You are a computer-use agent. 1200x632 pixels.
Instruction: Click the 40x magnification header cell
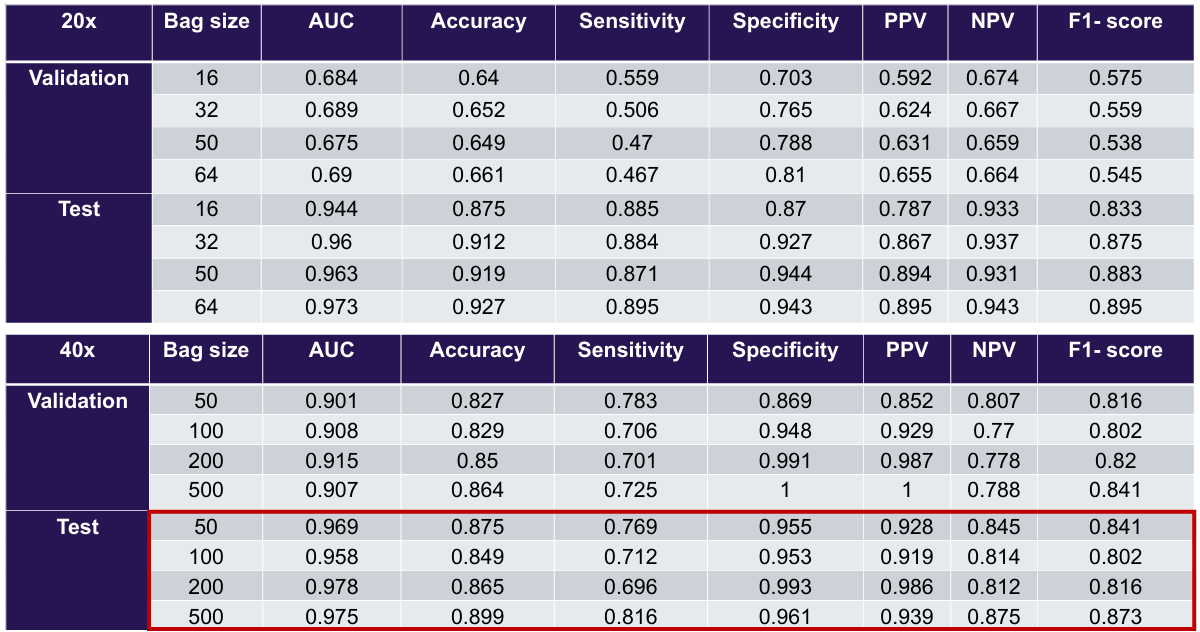78,351
